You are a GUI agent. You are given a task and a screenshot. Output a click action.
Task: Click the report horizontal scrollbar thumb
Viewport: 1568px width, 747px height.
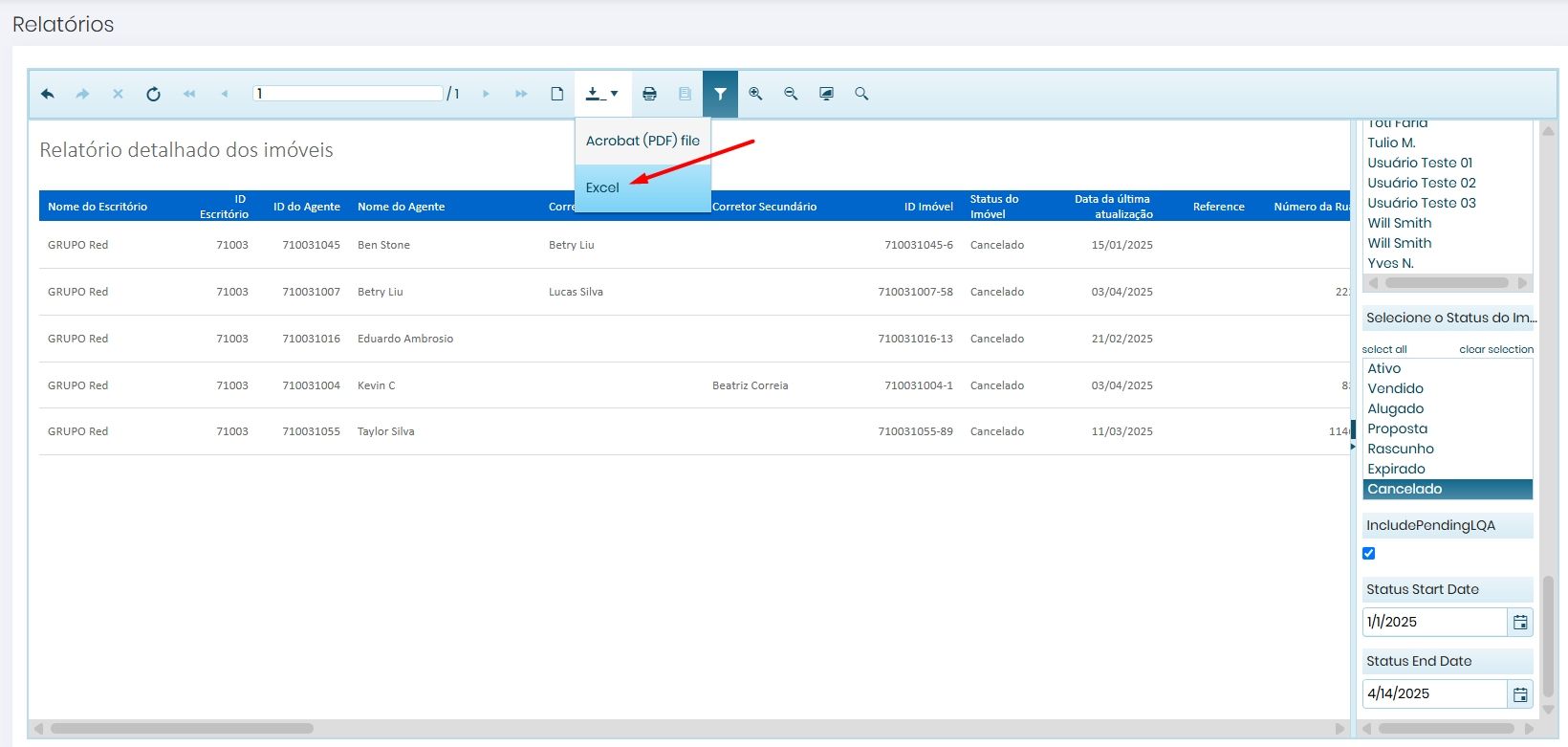[182, 729]
